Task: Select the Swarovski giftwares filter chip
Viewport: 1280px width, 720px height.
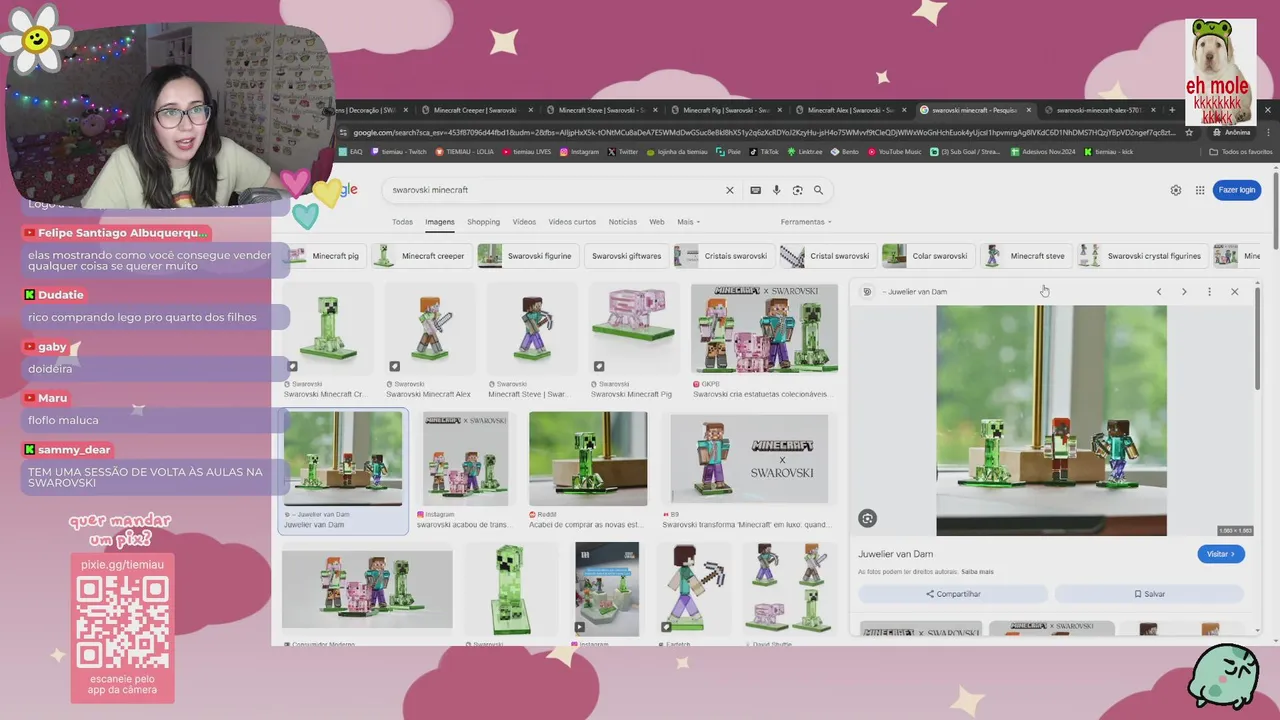Action: pos(626,256)
